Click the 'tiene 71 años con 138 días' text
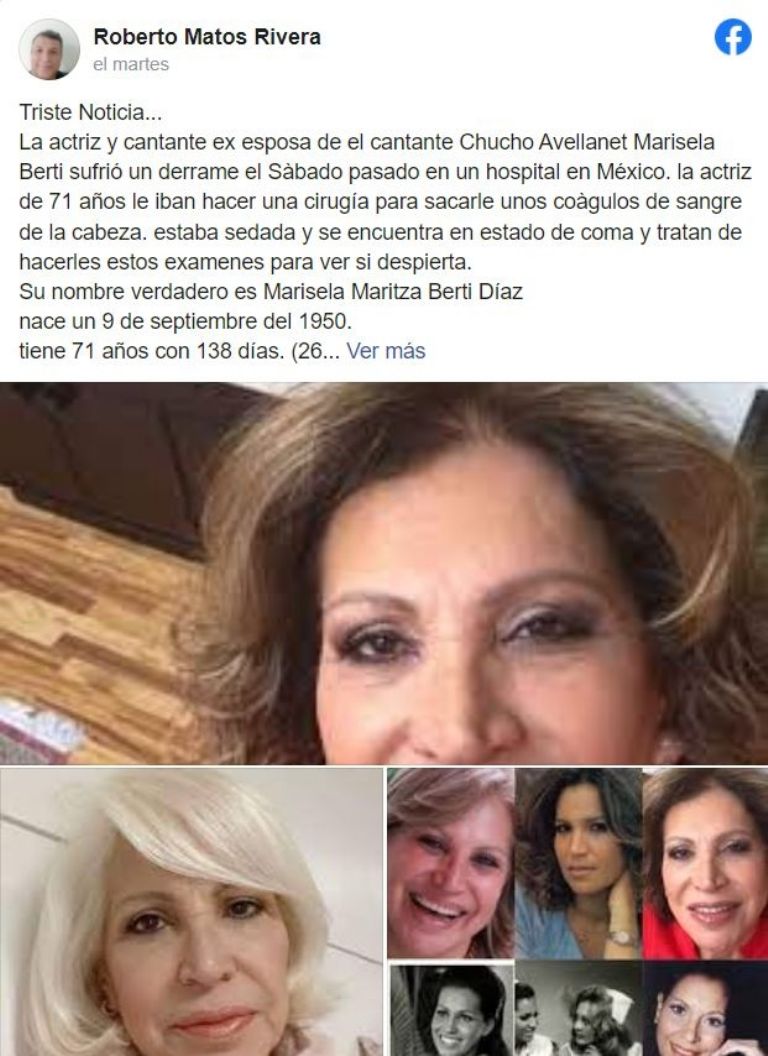This screenshot has height=1056, width=768. pyautogui.click(x=151, y=351)
